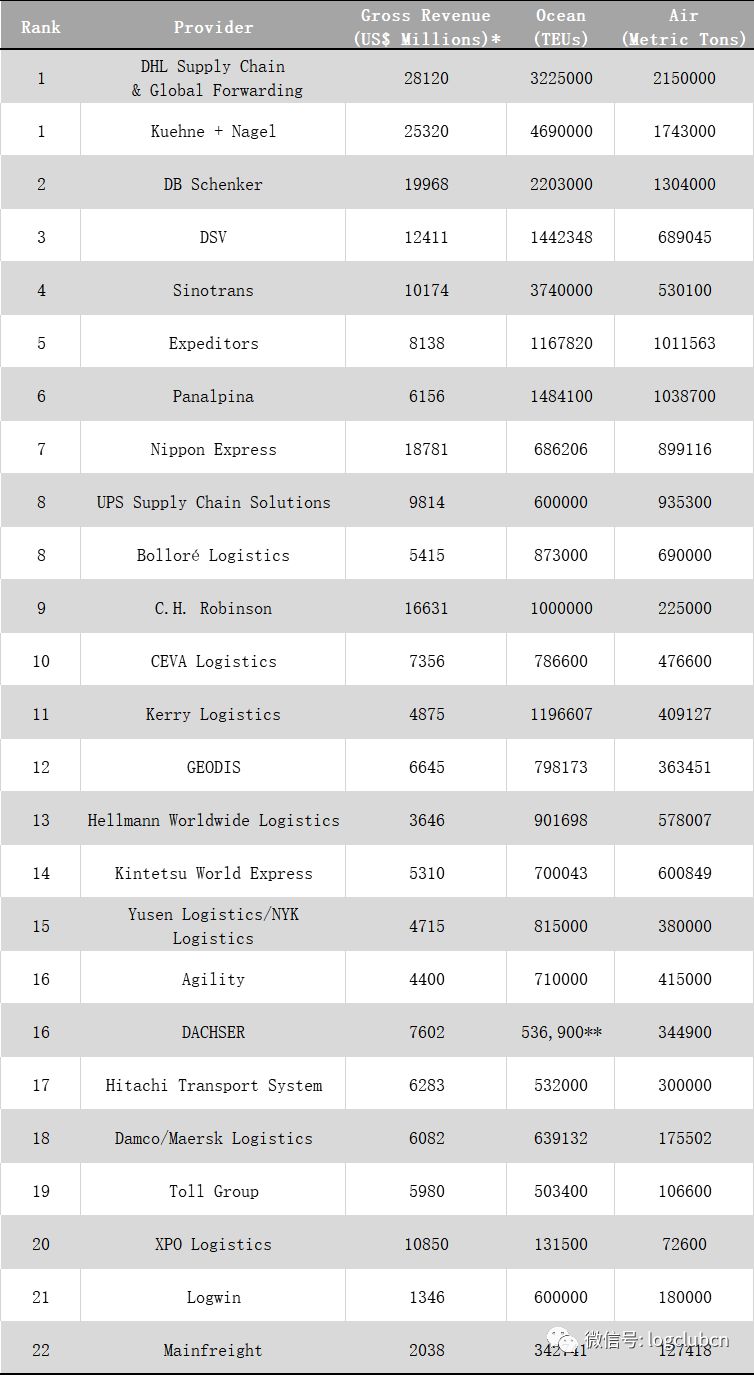This screenshot has width=754, height=1375.
Task: Select the DACHSER ocean value 536,900**
Action: coord(561,1032)
